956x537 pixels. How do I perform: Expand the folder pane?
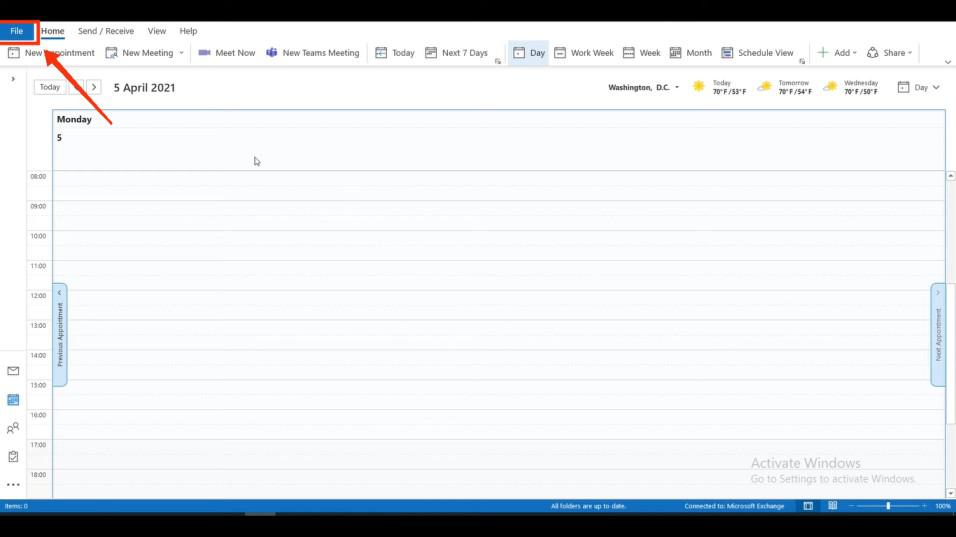13,79
